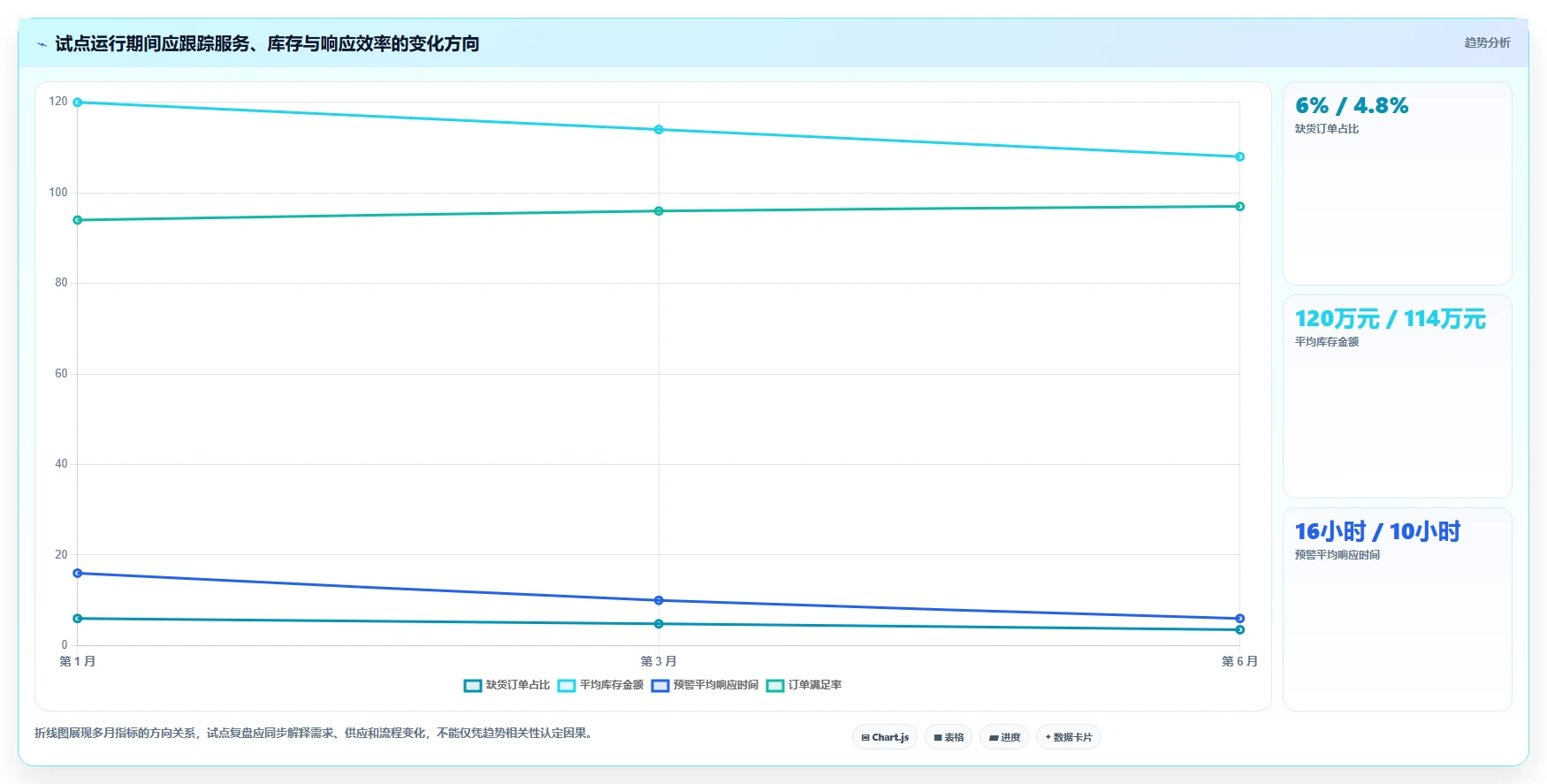Click the 80 y-axis tick label

coord(61,283)
